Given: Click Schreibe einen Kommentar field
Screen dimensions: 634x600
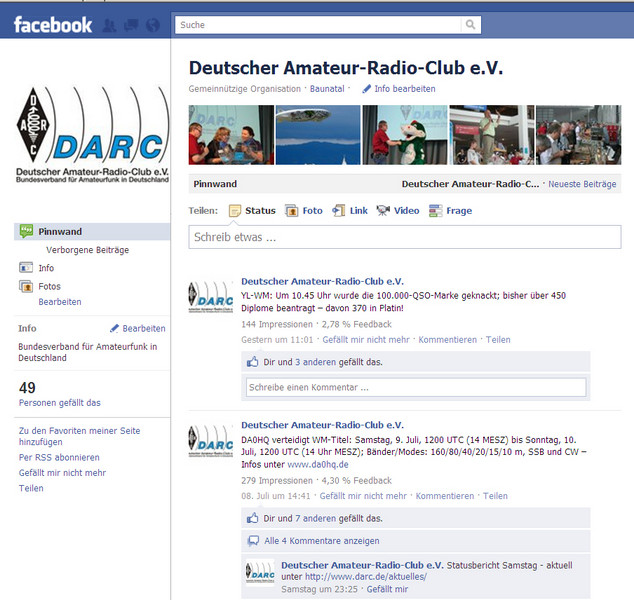Looking at the screenshot, I should (x=416, y=387).
